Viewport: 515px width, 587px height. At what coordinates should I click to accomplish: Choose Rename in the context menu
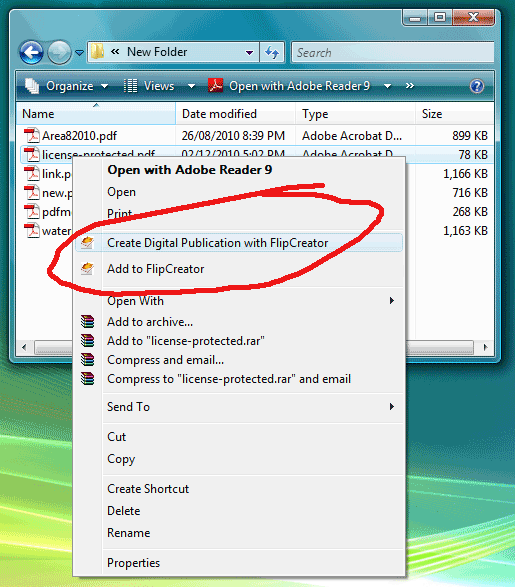point(128,533)
